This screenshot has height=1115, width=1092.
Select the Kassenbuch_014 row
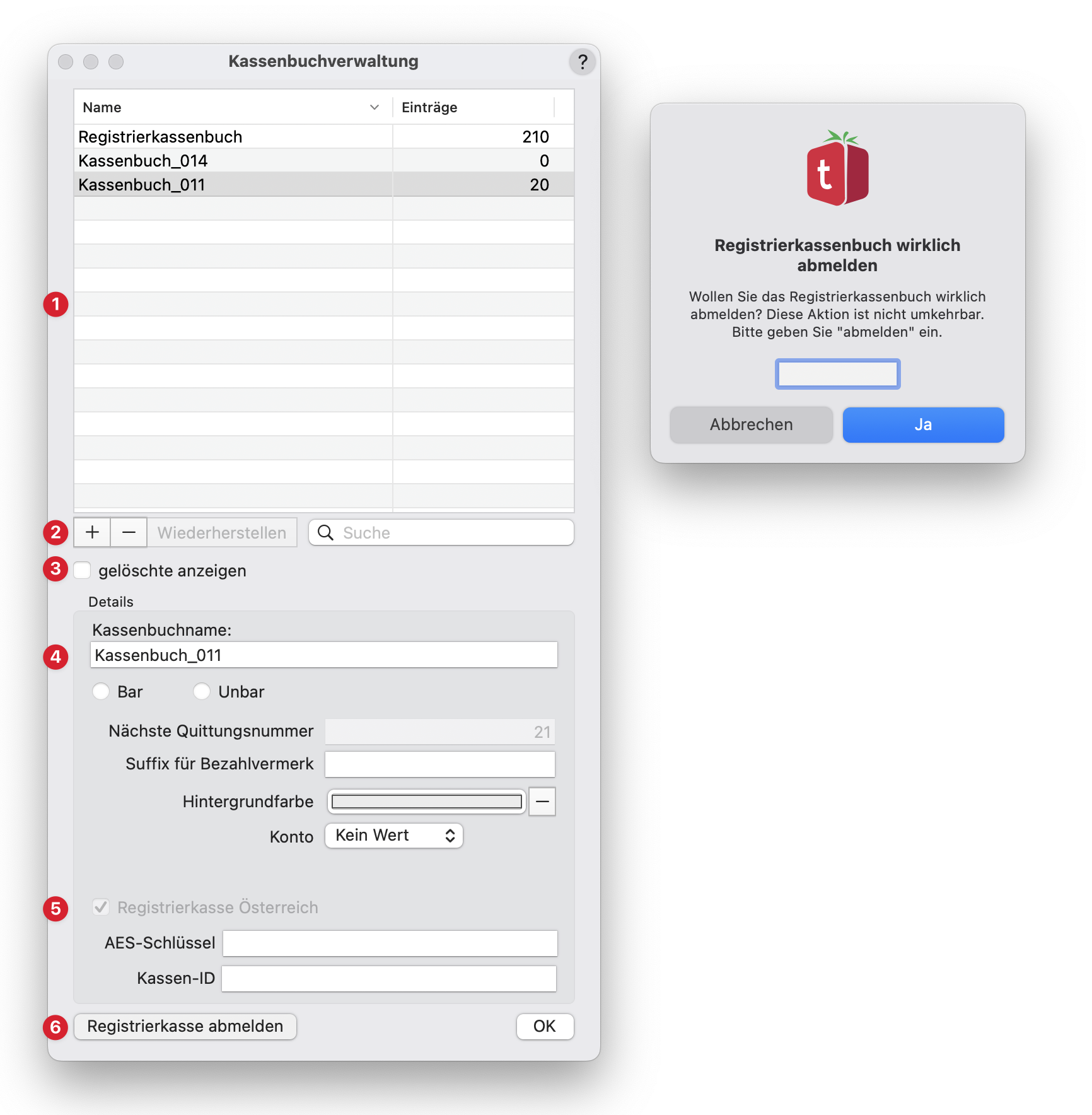233,161
